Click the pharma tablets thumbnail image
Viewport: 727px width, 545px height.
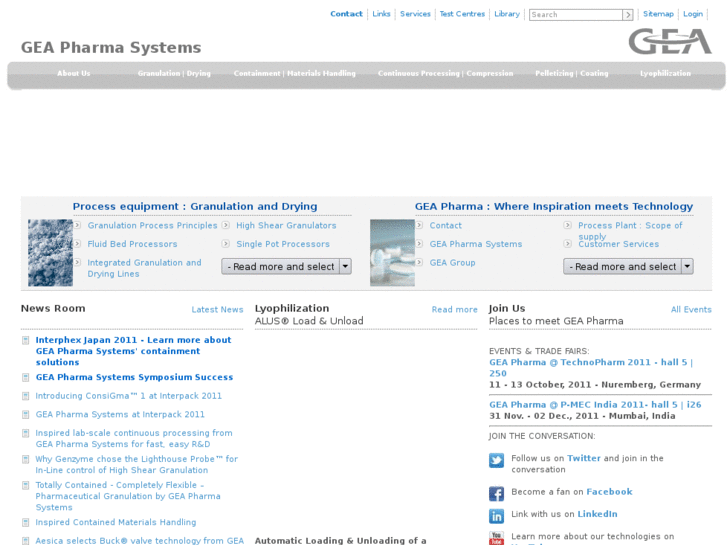pyautogui.click(x=392, y=253)
